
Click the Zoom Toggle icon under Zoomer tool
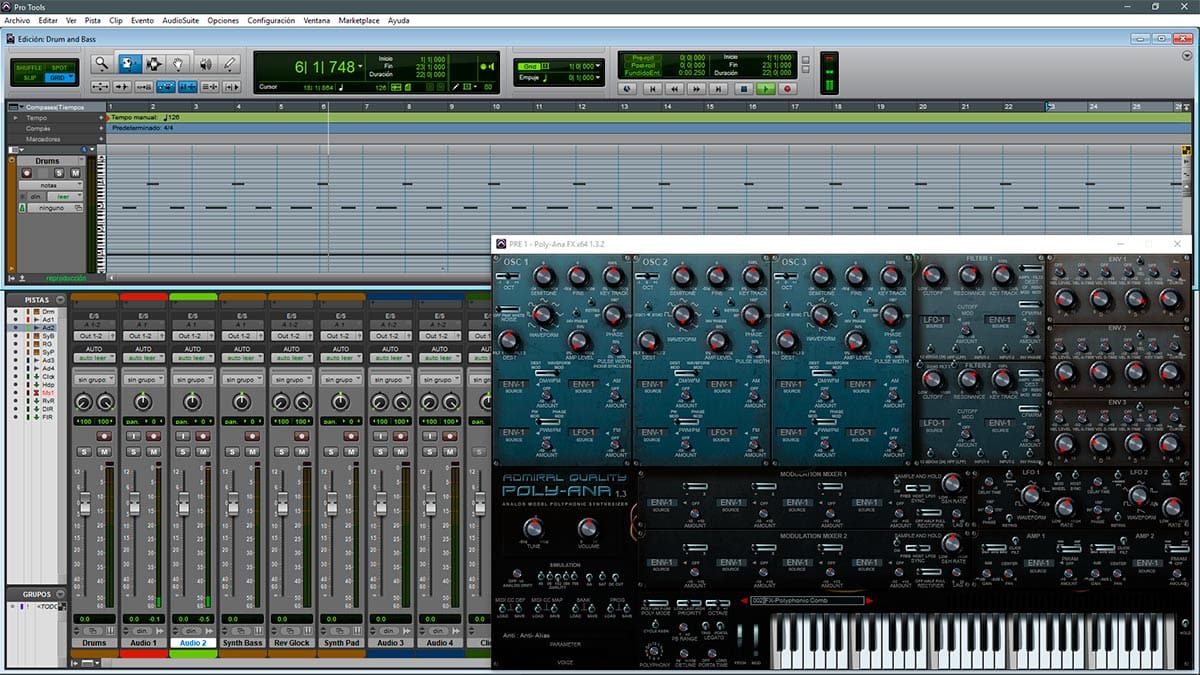(100, 87)
